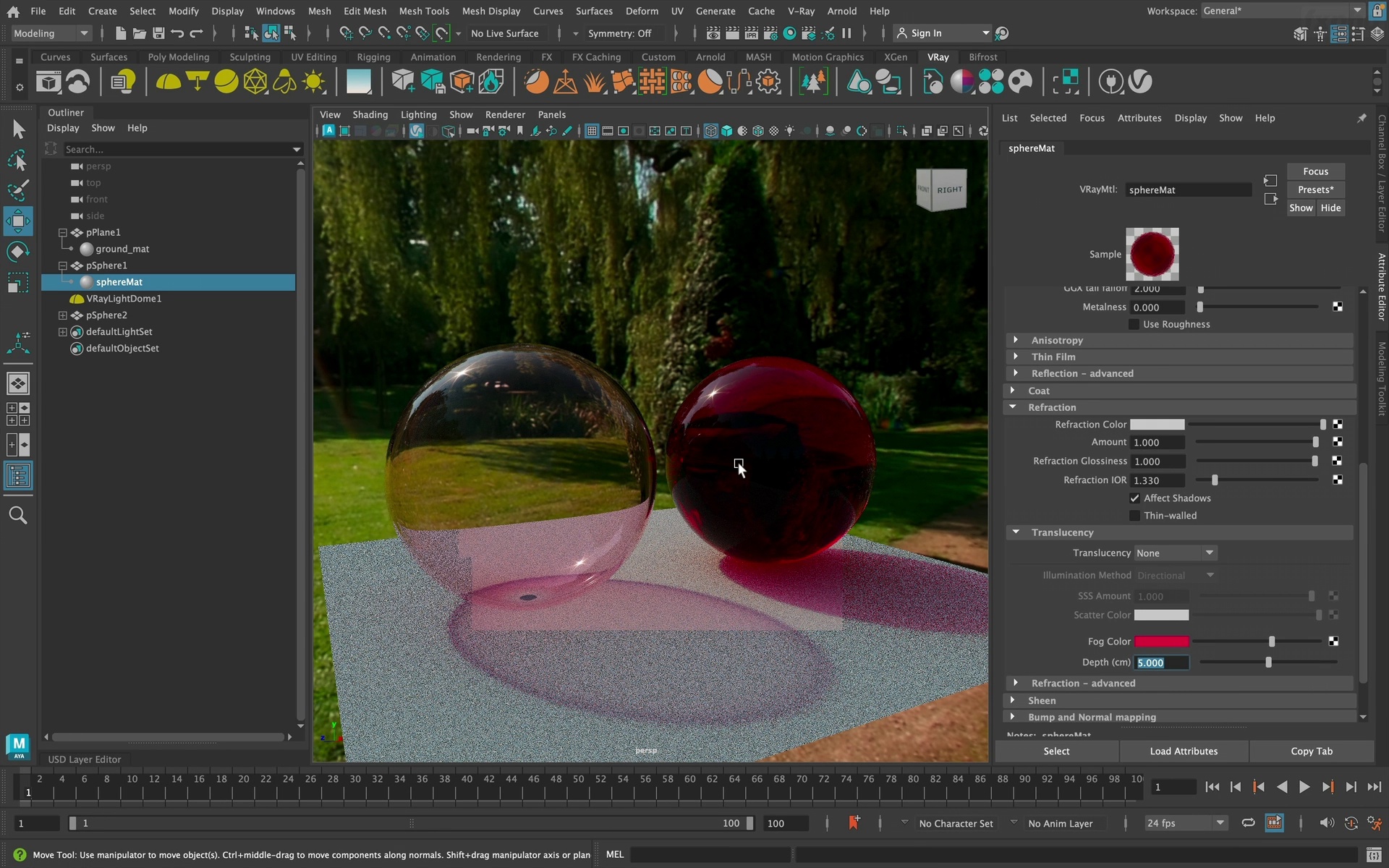This screenshot has height=868, width=1389.
Task: Enable Thin-walled checkbox
Action: pyautogui.click(x=1134, y=516)
